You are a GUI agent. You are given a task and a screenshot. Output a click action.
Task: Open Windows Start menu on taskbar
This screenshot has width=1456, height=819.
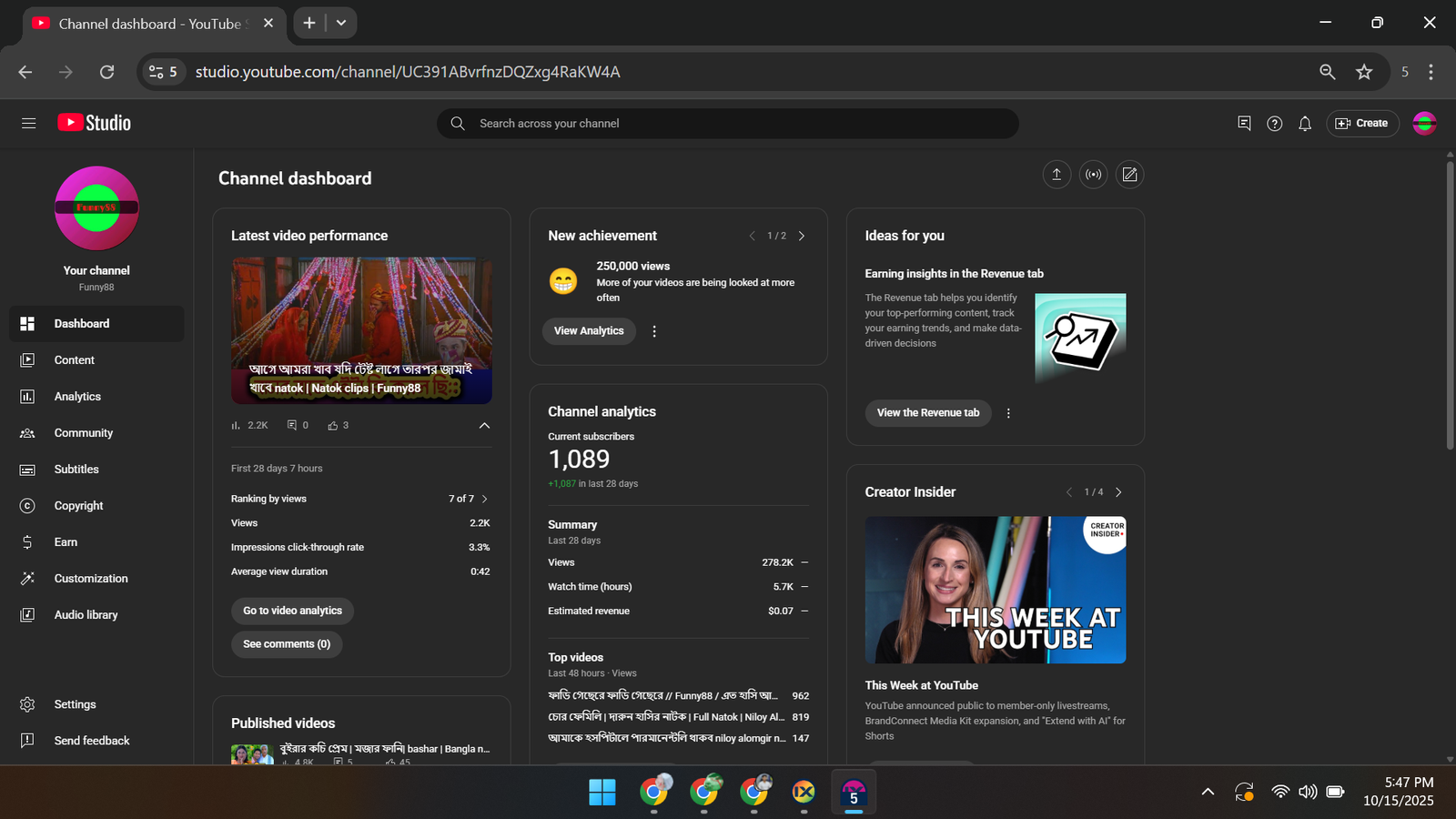coord(602,793)
